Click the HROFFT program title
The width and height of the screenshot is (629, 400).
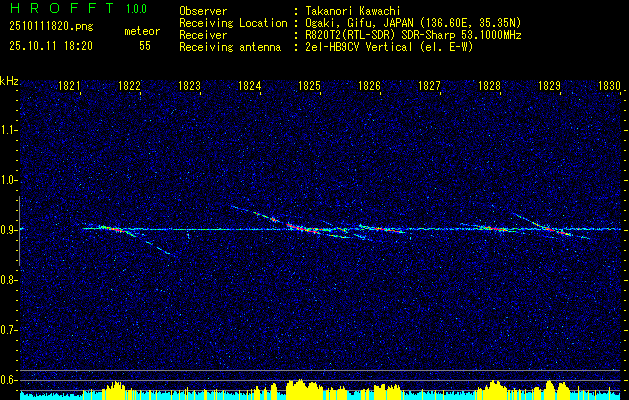(62, 8)
